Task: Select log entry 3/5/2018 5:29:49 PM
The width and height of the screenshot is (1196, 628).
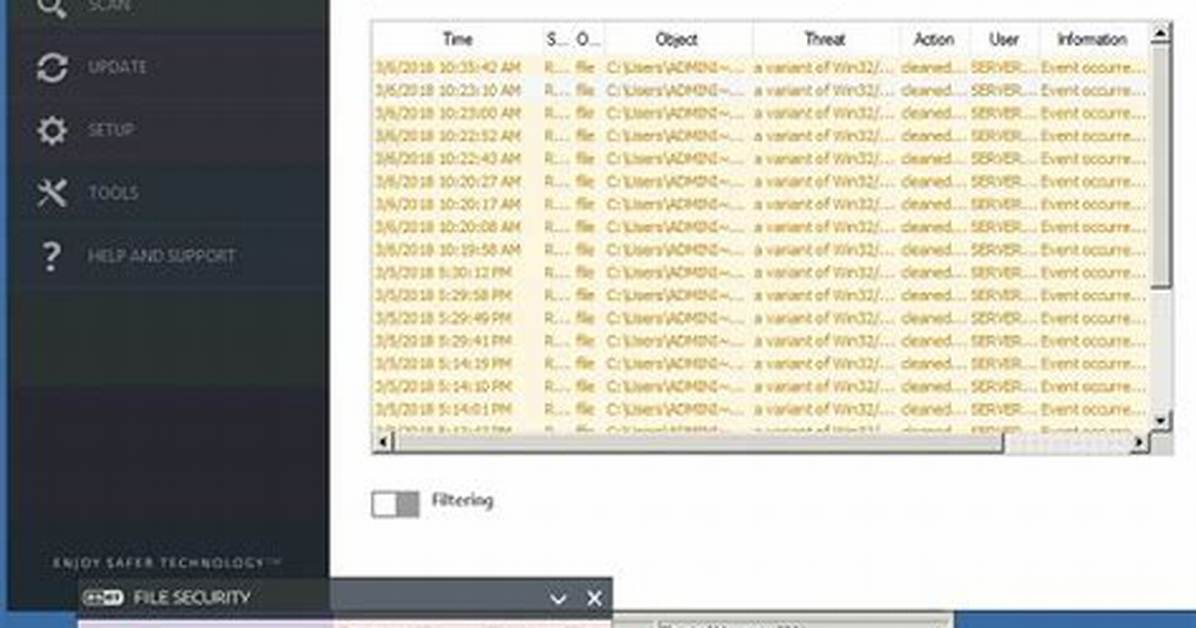Action: tap(760, 319)
